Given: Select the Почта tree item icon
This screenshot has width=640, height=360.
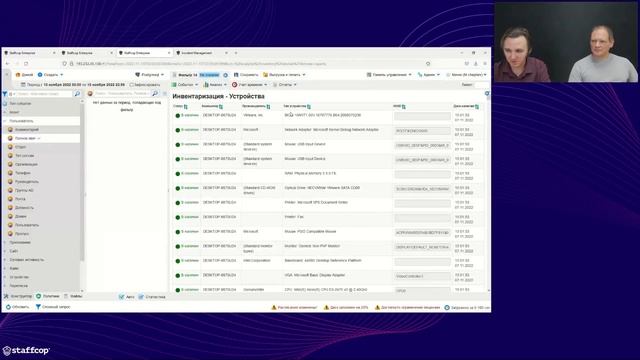Looking at the screenshot, I should pos(11,199).
